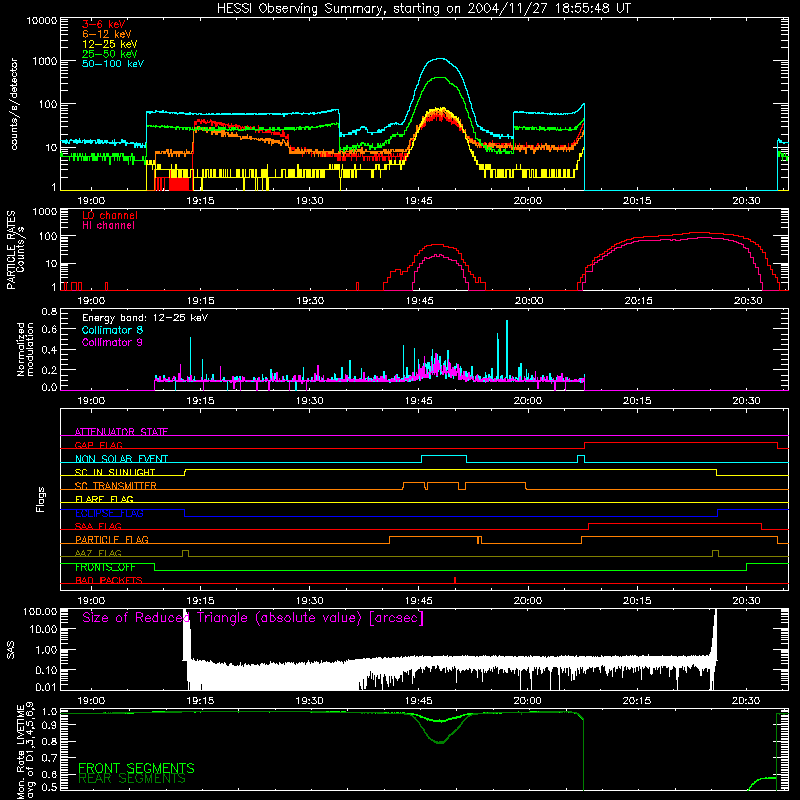Click the SC_TRANSMITTER flag label
The height and width of the screenshot is (800, 800).
pyautogui.click(x=116, y=486)
